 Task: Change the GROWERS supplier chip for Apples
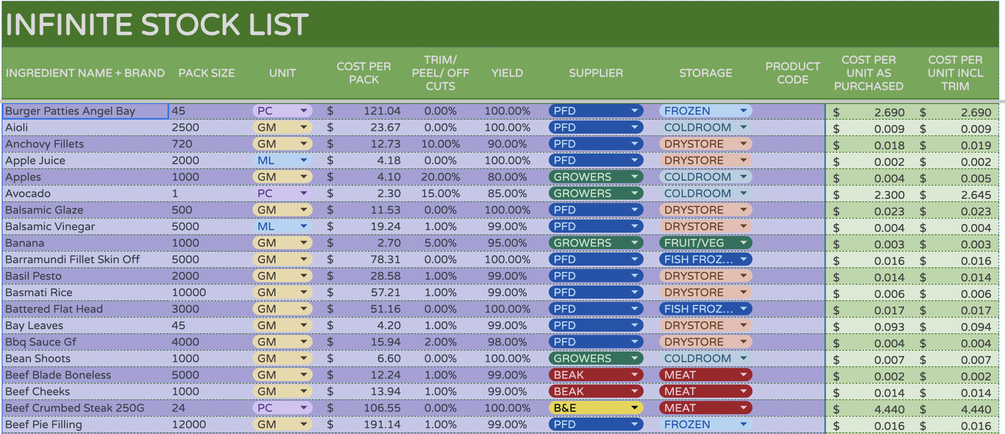tap(634, 177)
